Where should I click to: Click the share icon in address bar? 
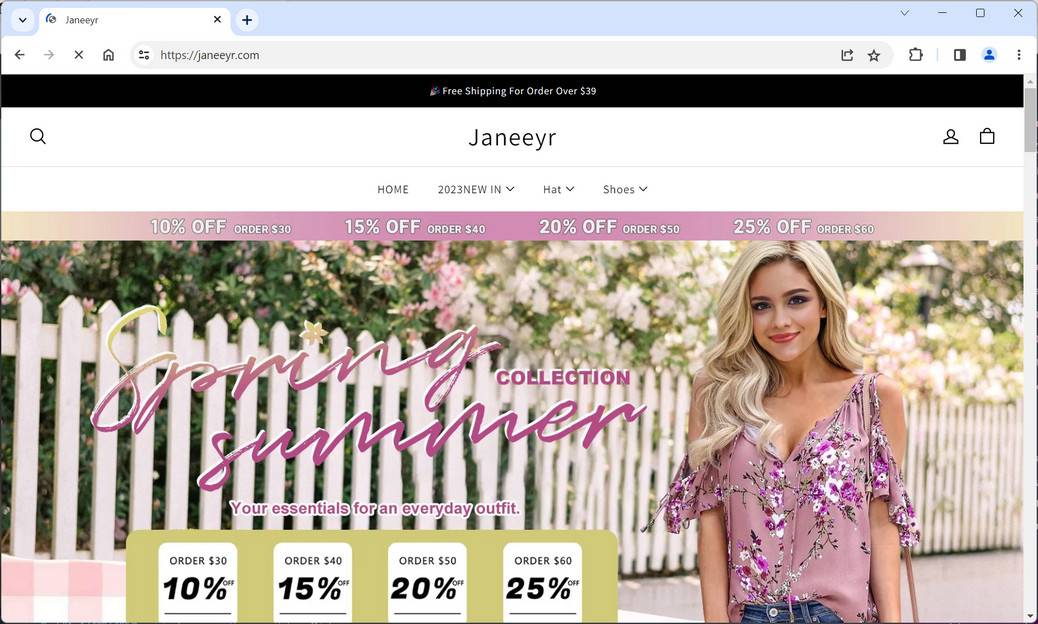[846, 55]
